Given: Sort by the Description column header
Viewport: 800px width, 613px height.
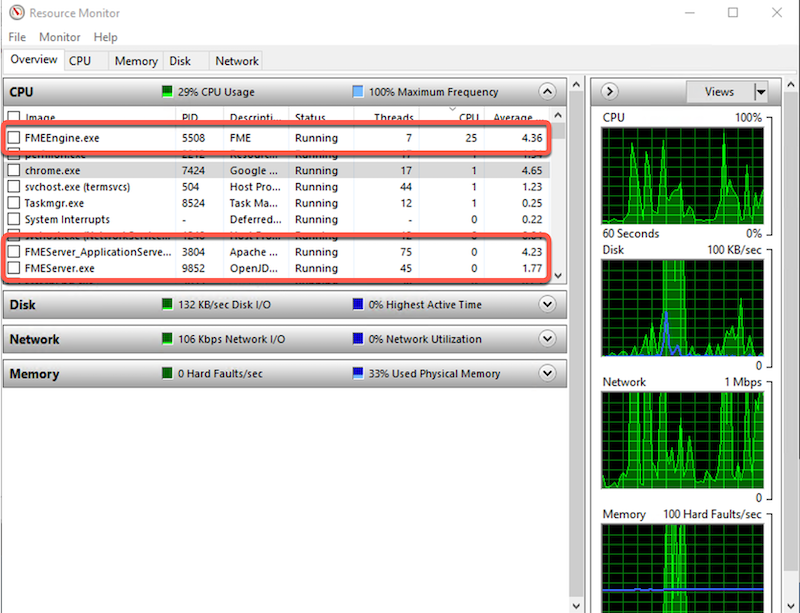Looking at the screenshot, I should click(x=255, y=116).
